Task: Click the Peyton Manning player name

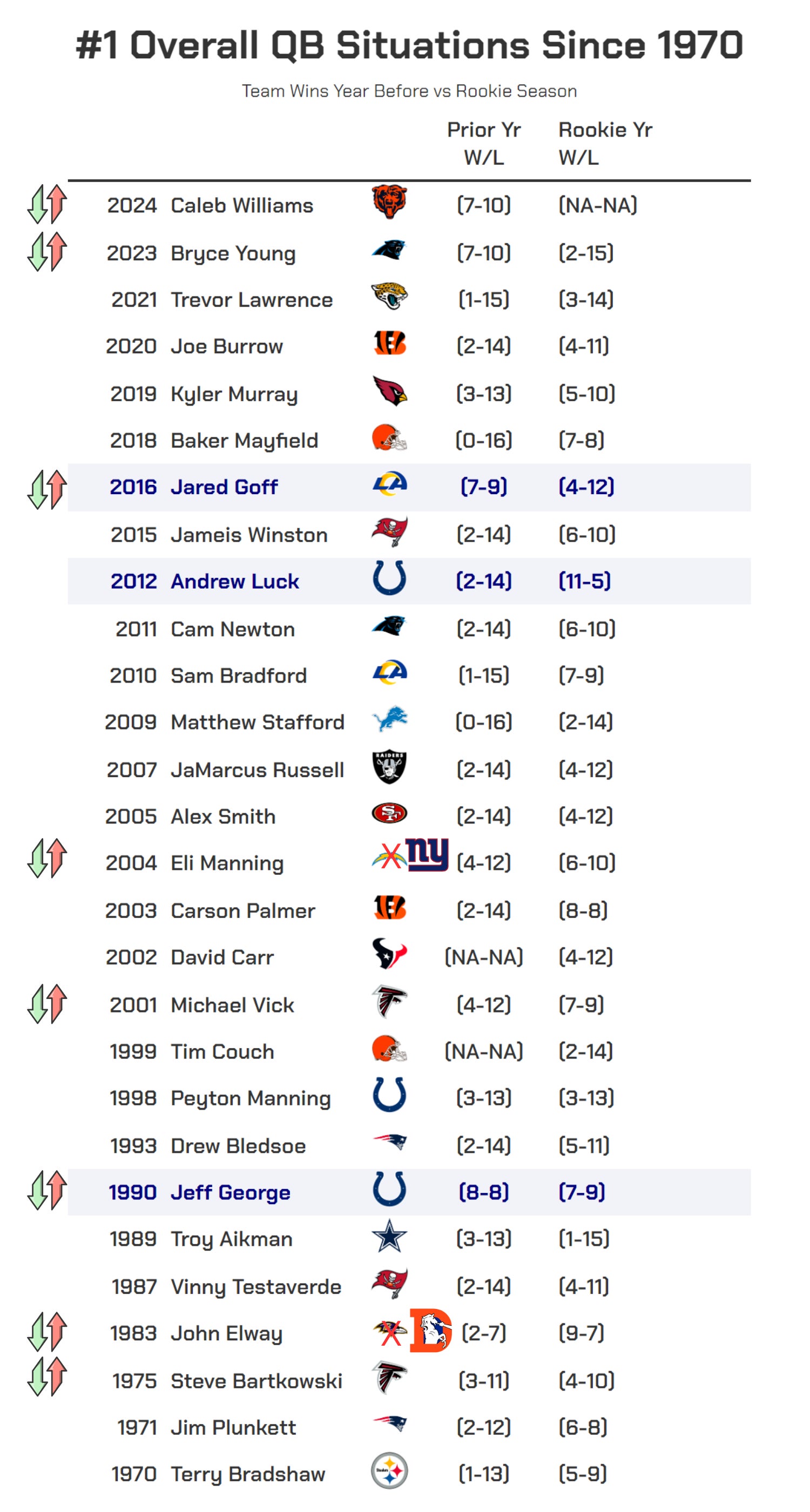Action: click(251, 1098)
